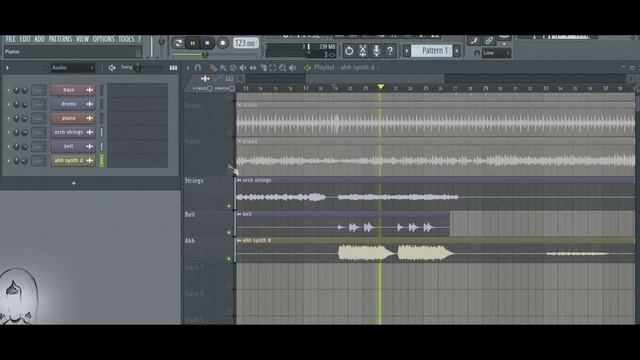Stop playback with the stop button

tap(207, 43)
